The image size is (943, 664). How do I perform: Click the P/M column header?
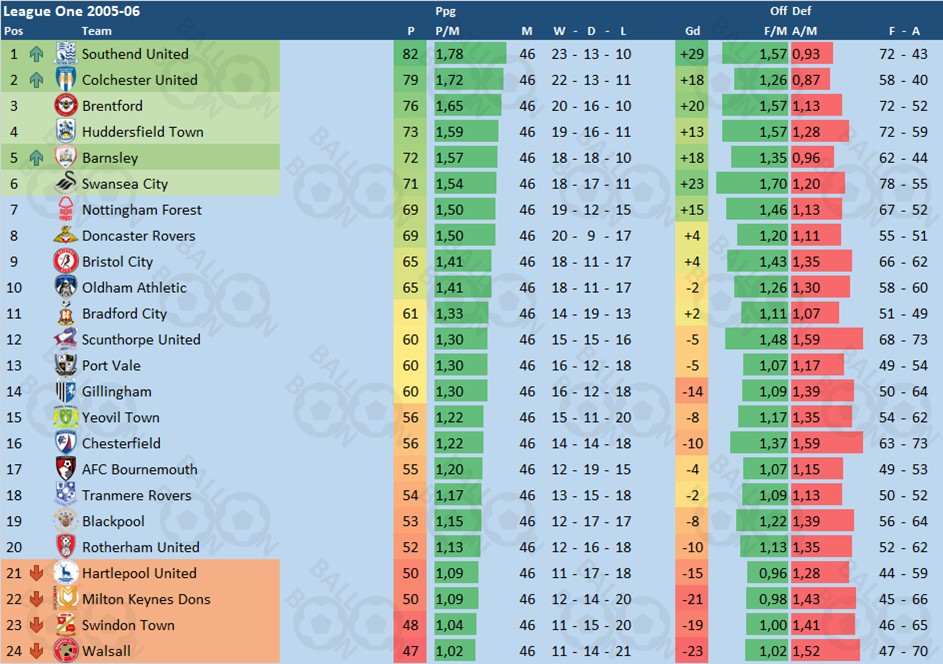click(447, 31)
